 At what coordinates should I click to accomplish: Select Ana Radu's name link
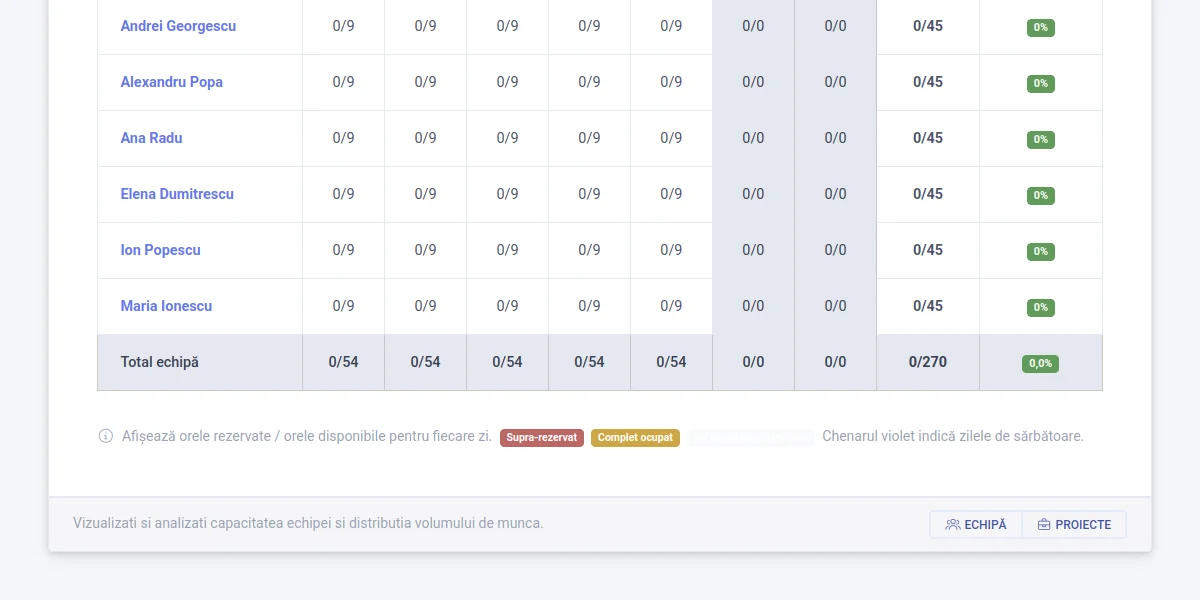151,138
